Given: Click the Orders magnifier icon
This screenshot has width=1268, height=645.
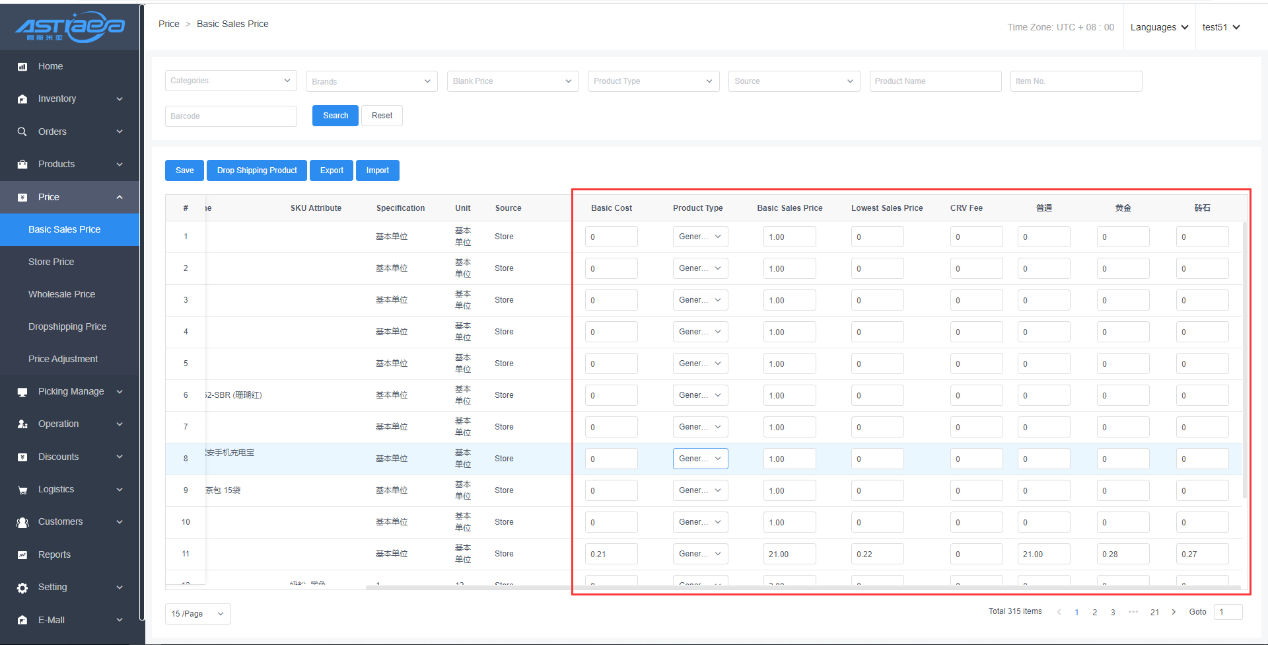Looking at the screenshot, I should tap(22, 132).
